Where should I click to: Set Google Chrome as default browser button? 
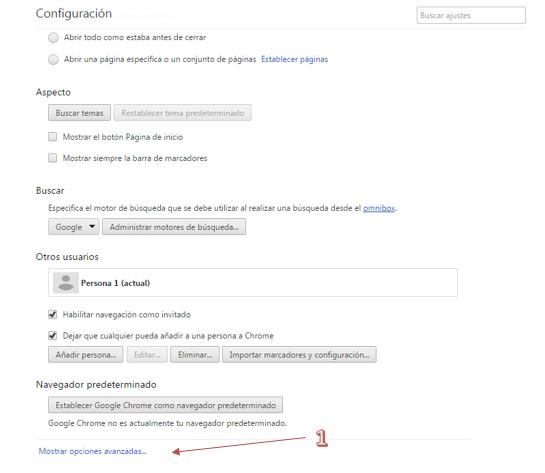tap(165, 405)
